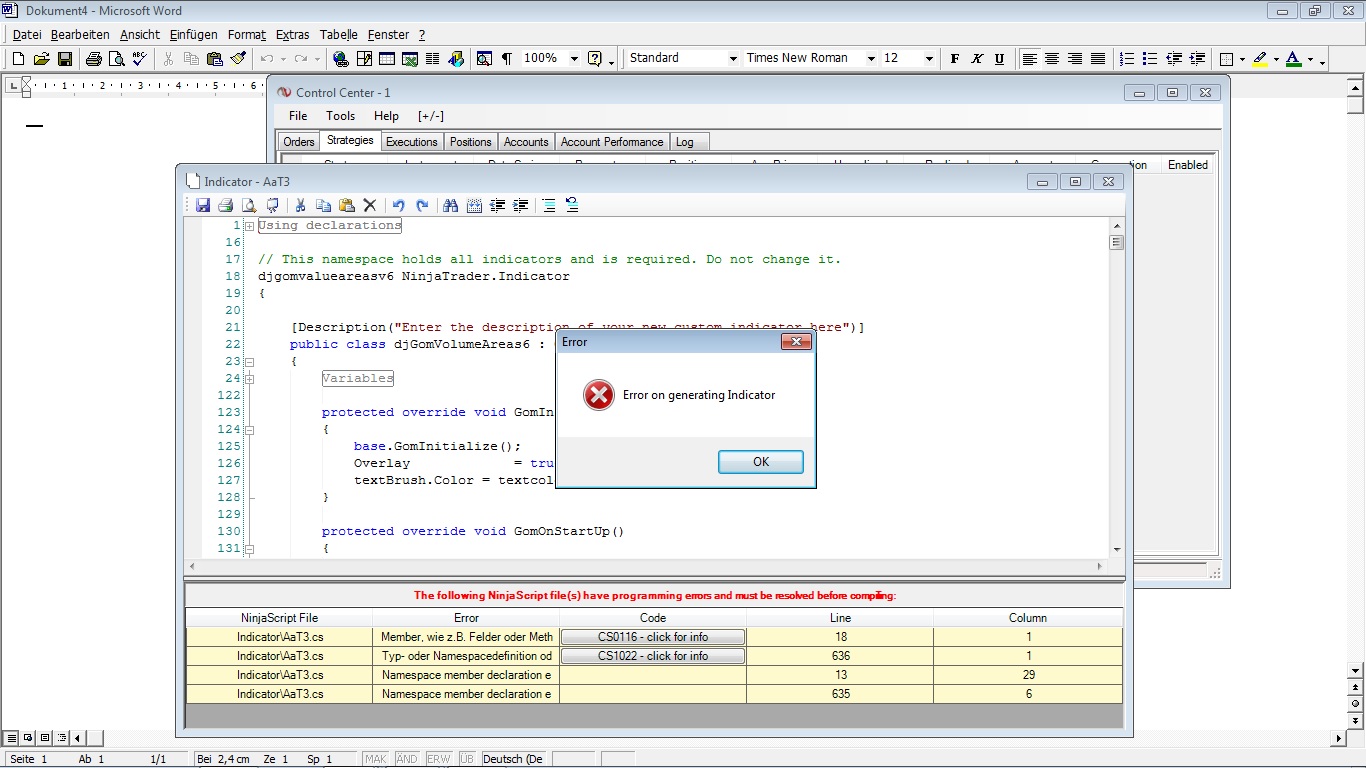Click Format Painter brush in Word

coord(238,59)
